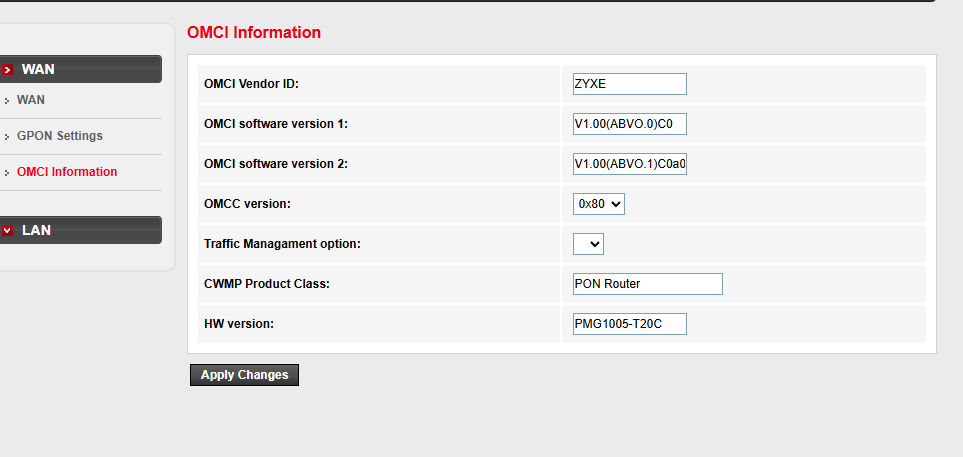Click the OMCI software version 1 field
Image resolution: width=963 pixels, height=457 pixels.
(630, 124)
